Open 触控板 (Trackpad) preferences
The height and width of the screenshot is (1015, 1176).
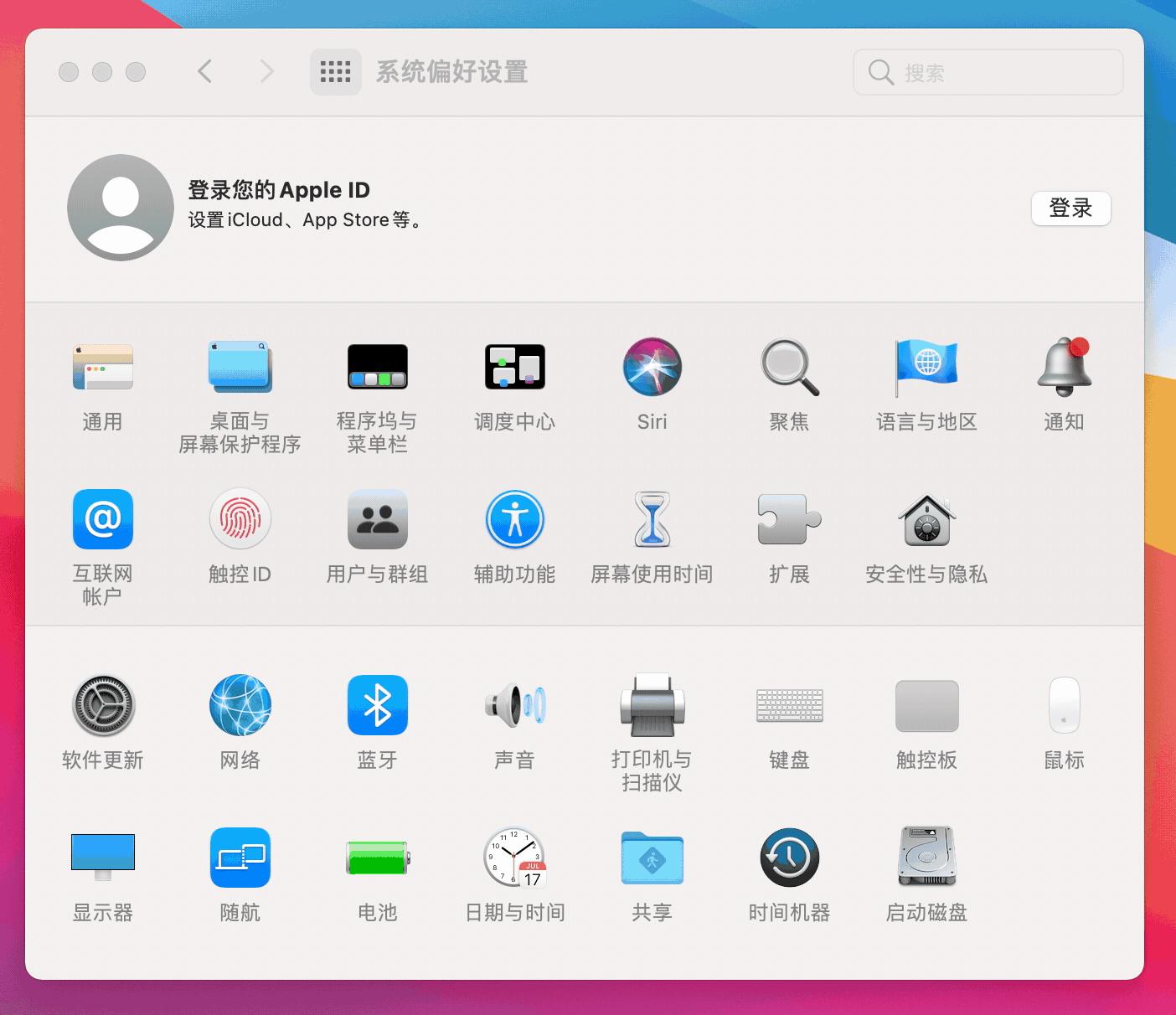(x=926, y=705)
